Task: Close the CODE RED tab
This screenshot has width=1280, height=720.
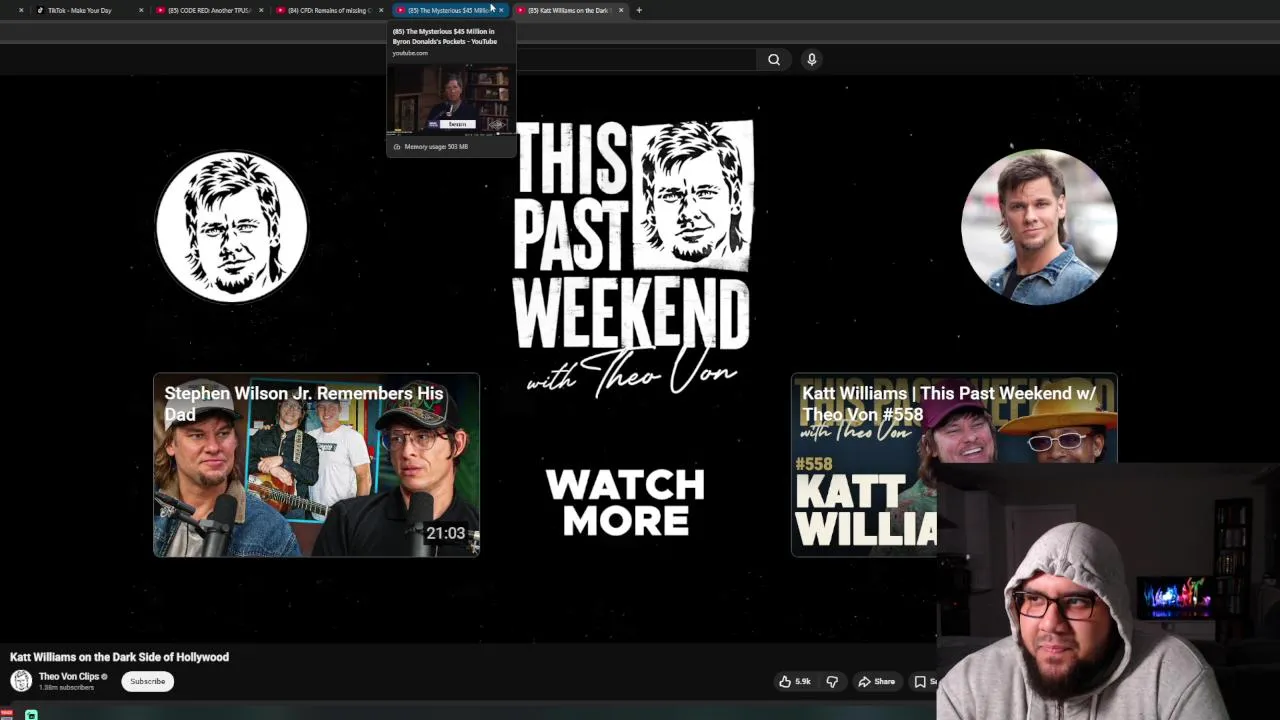Action: (261, 10)
